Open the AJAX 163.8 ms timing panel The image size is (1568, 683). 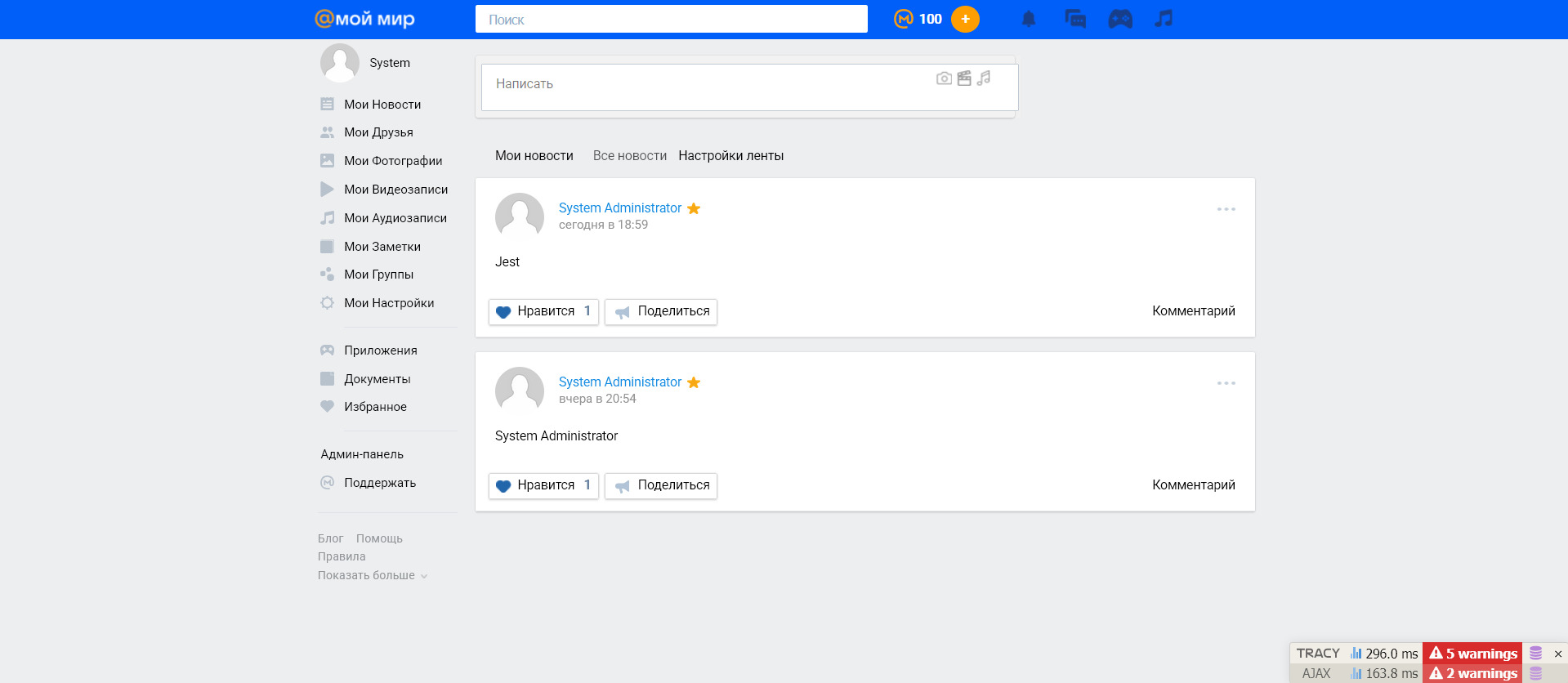[1384, 673]
